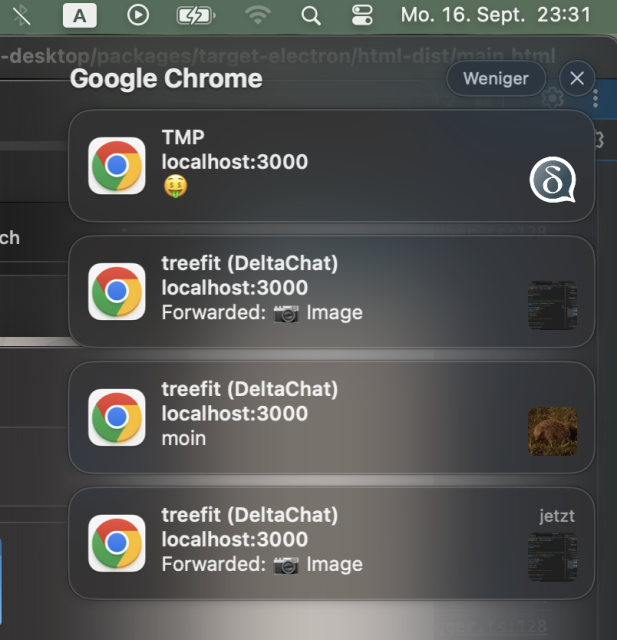Image resolution: width=617 pixels, height=640 pixels.
Task: Click the Chrome icon beside the "moin" message
Action: point(117,417)
